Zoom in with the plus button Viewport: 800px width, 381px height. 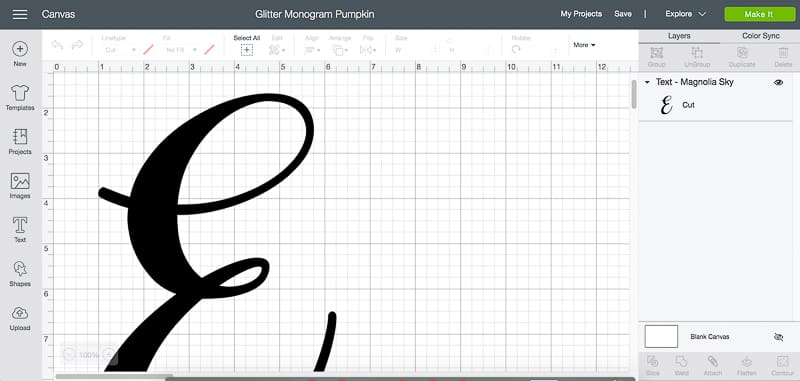pyautogui.click(x=108, y=354)
